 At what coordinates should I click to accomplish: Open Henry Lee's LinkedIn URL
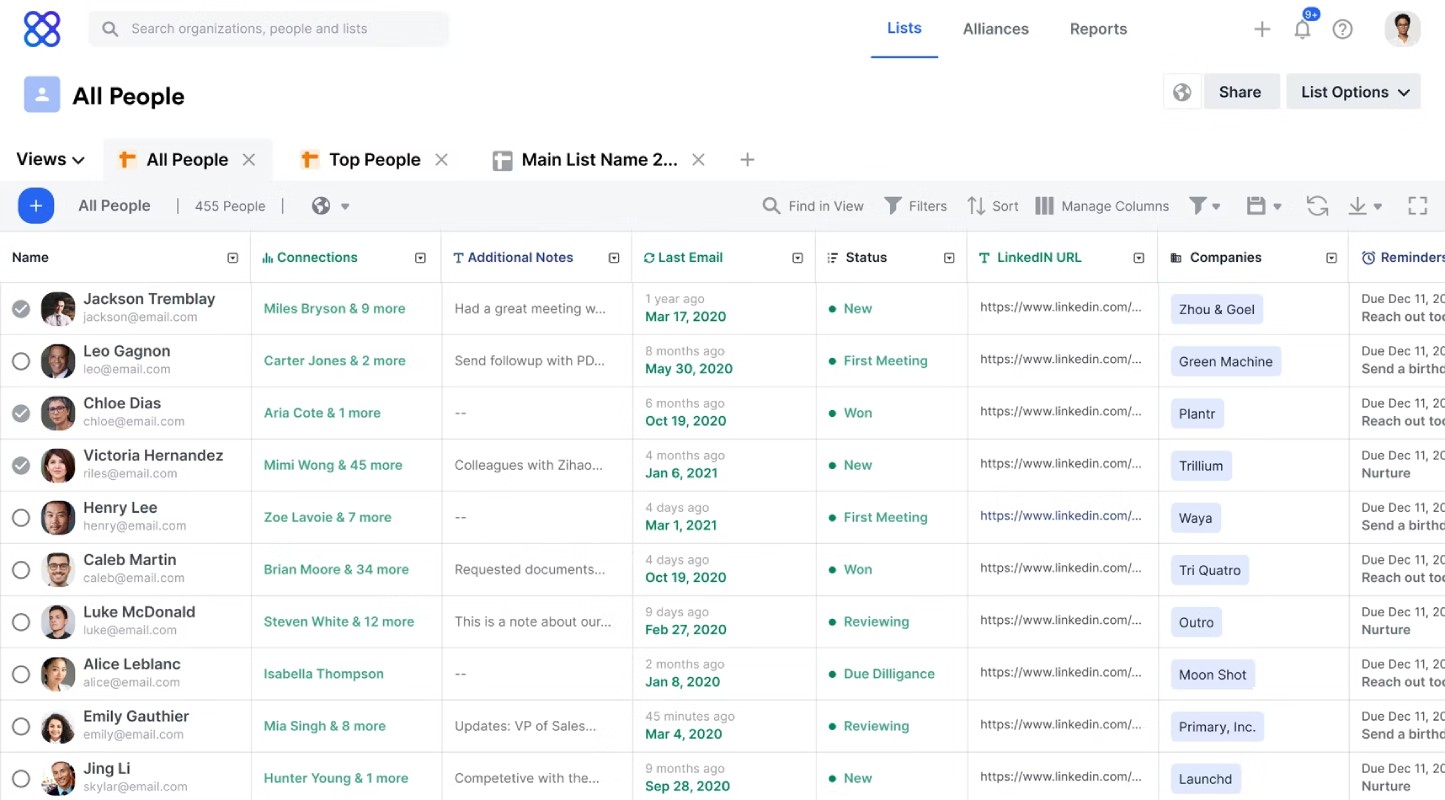point(1060,516)
